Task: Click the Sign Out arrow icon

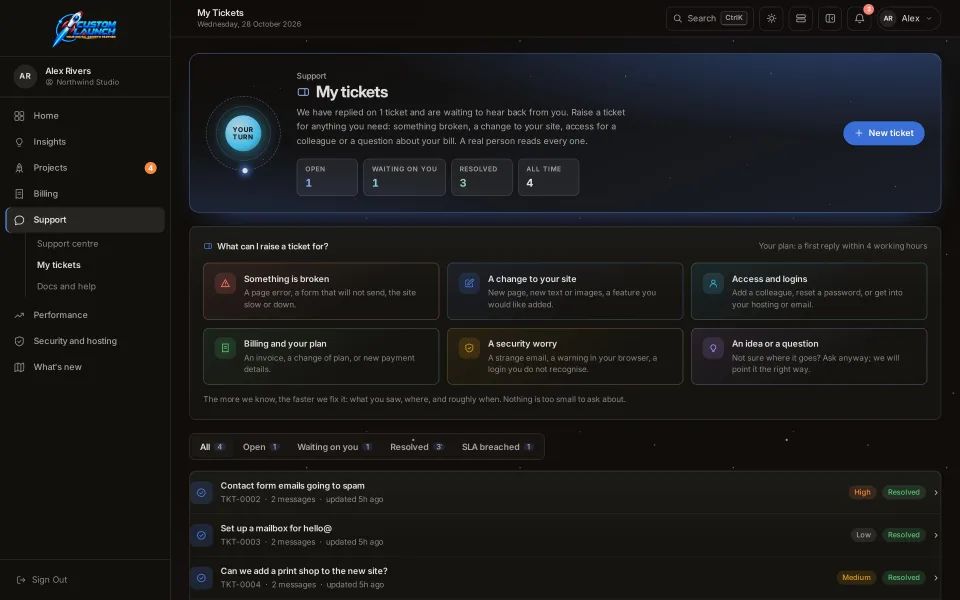Action: pyautogui.click(x=21, y=579)
